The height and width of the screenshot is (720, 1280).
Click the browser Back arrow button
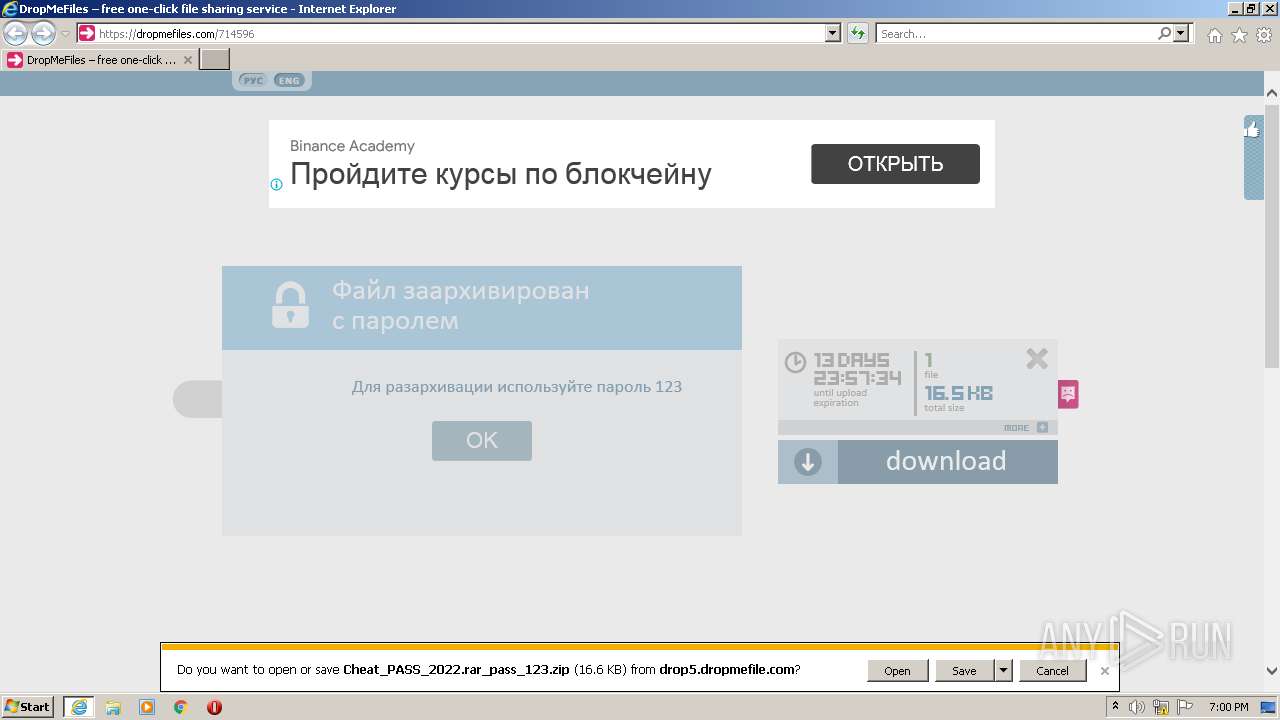coord(16,34)
